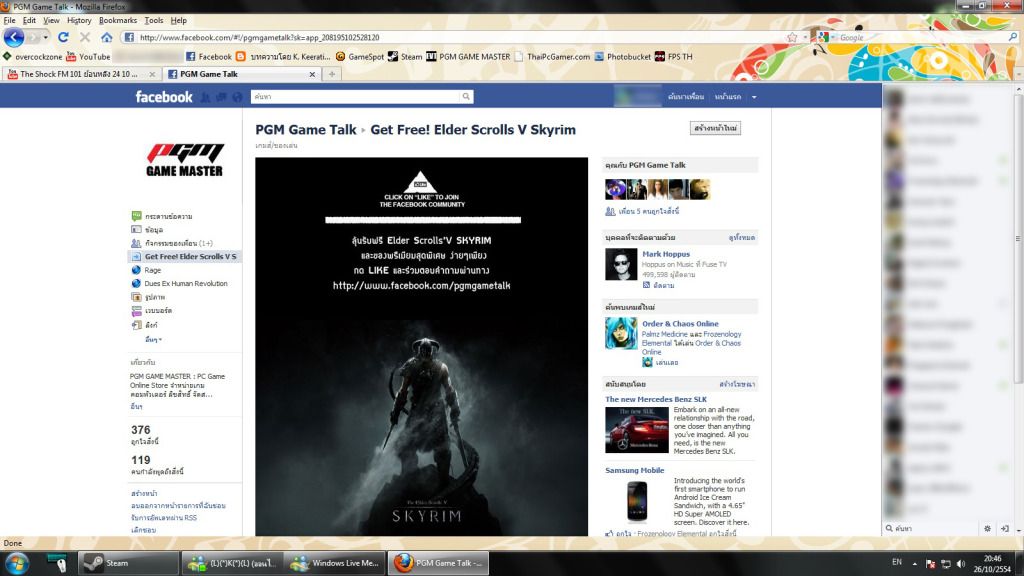Viewport: 1024px width, 576px height.
Task: Open Facebook messages icon in the blue bar
Action: 220,97
